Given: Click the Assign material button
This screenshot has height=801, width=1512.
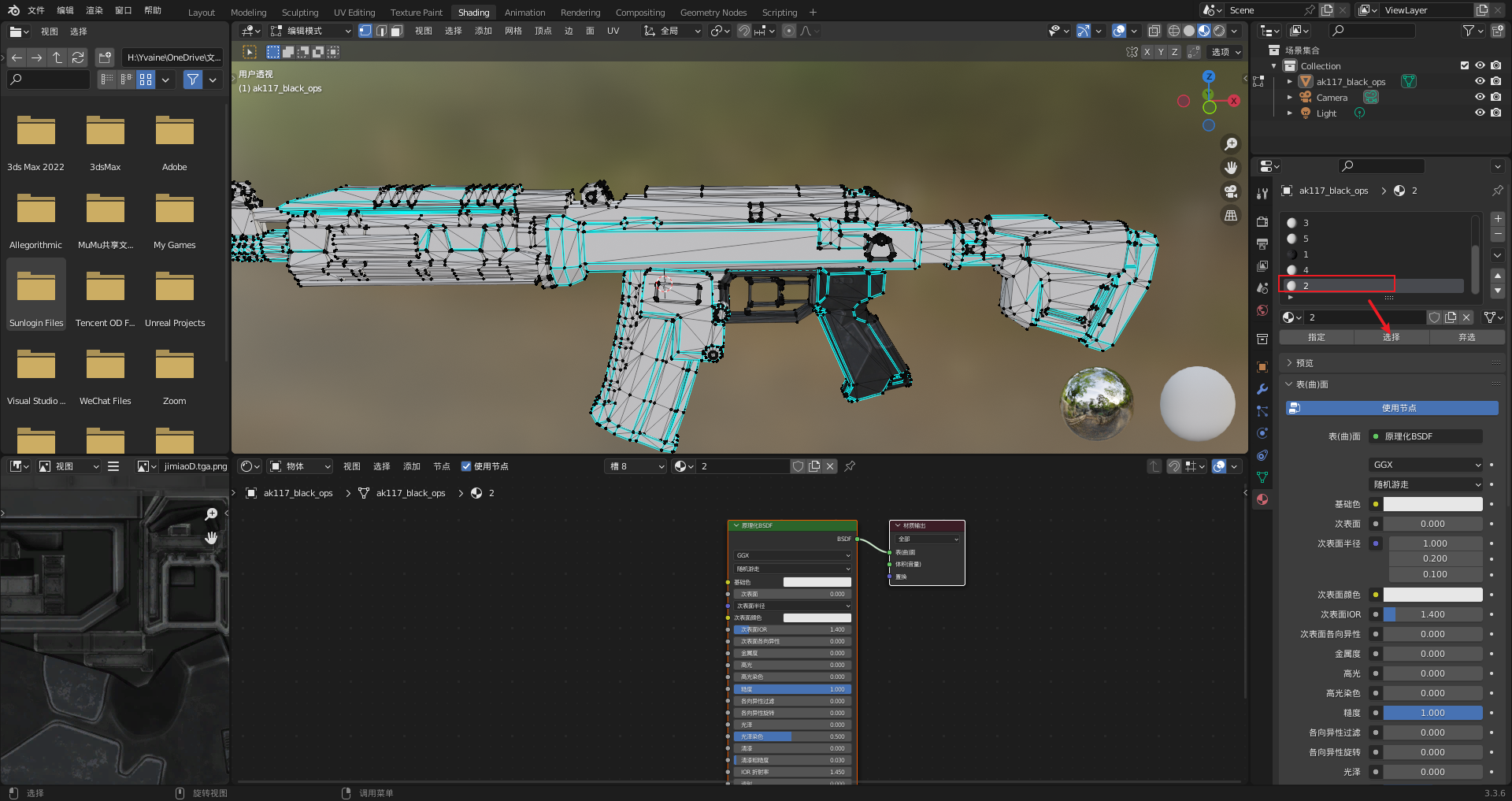Looking at the screenshot, I should (x=1316, y=337).
